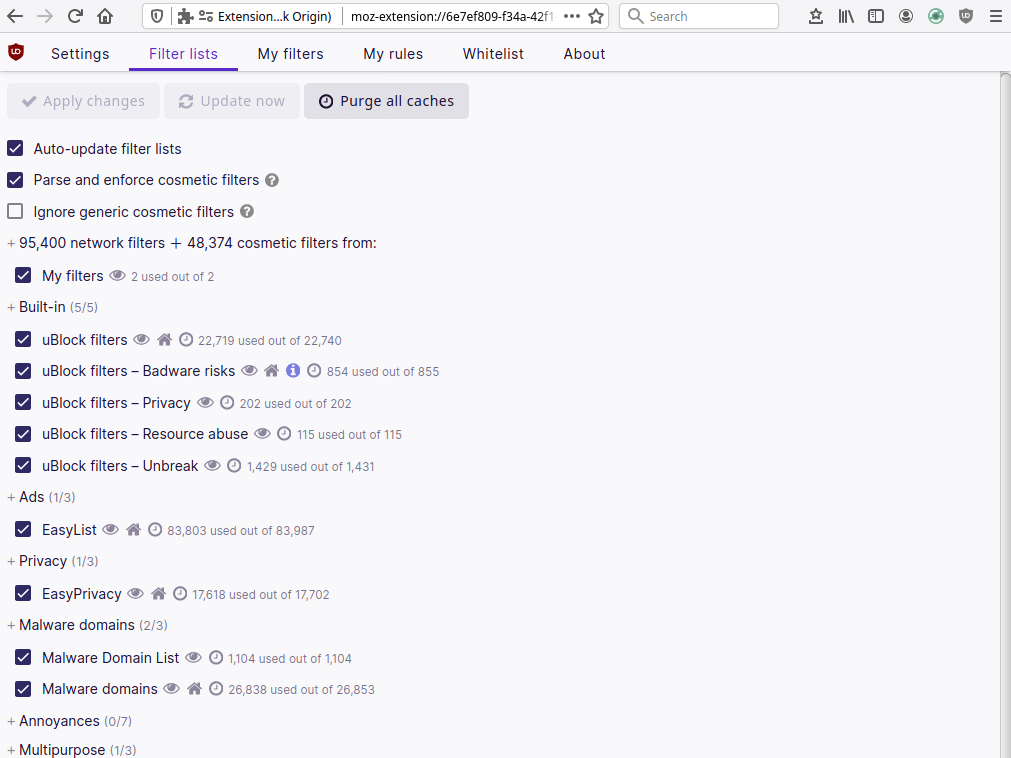Click the clock icon beside EasyPrivacy

click(180, 594)
